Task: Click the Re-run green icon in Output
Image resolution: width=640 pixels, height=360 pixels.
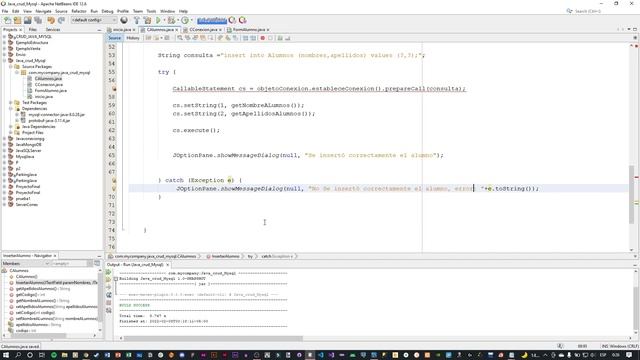Action: pos(109,272)
